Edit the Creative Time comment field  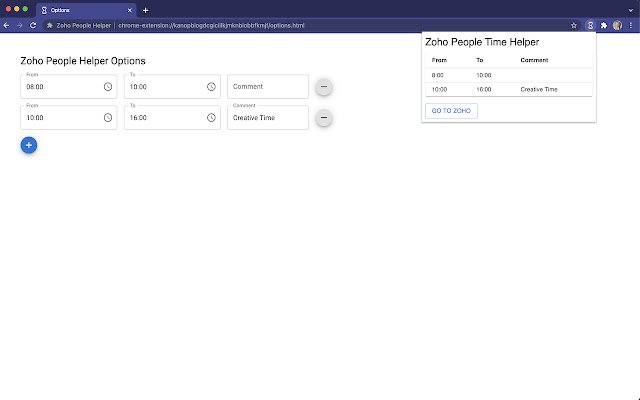(x=268, y=118)
